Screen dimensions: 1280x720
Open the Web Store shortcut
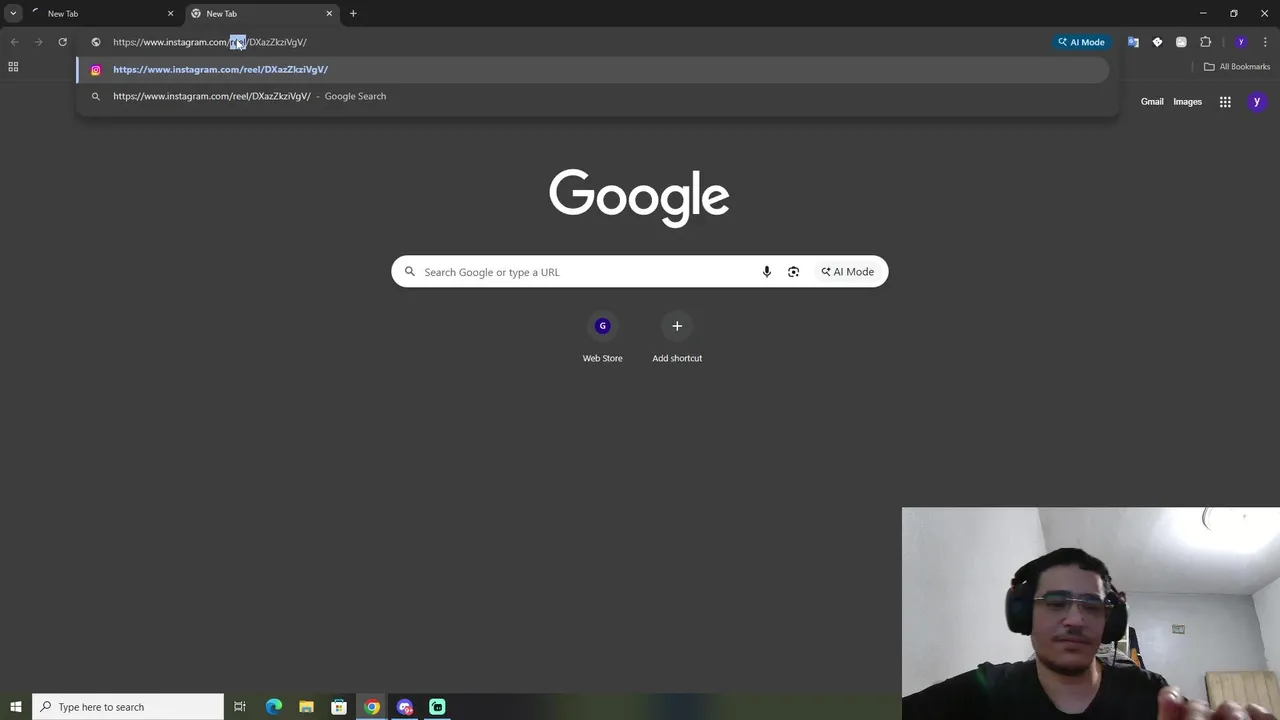[x=602, y=338]
